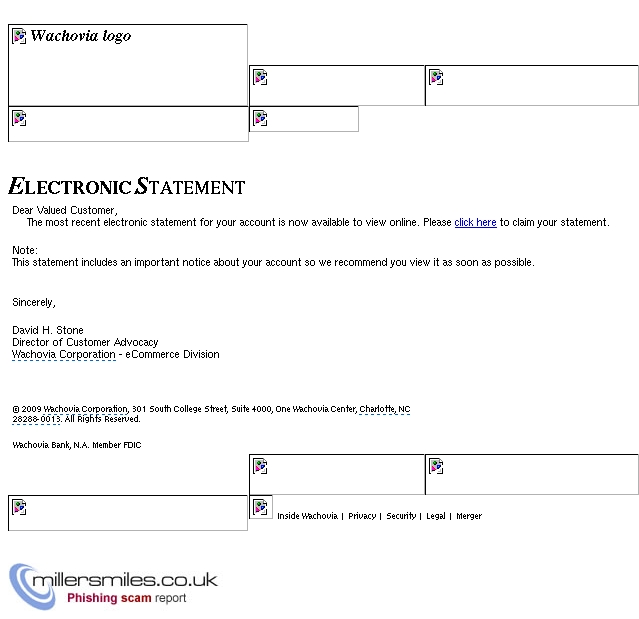The height and width of the screenshot is (619, 639).
Task: Click the 'Phishing scam report' caption
Action: (x=126, y=598)
